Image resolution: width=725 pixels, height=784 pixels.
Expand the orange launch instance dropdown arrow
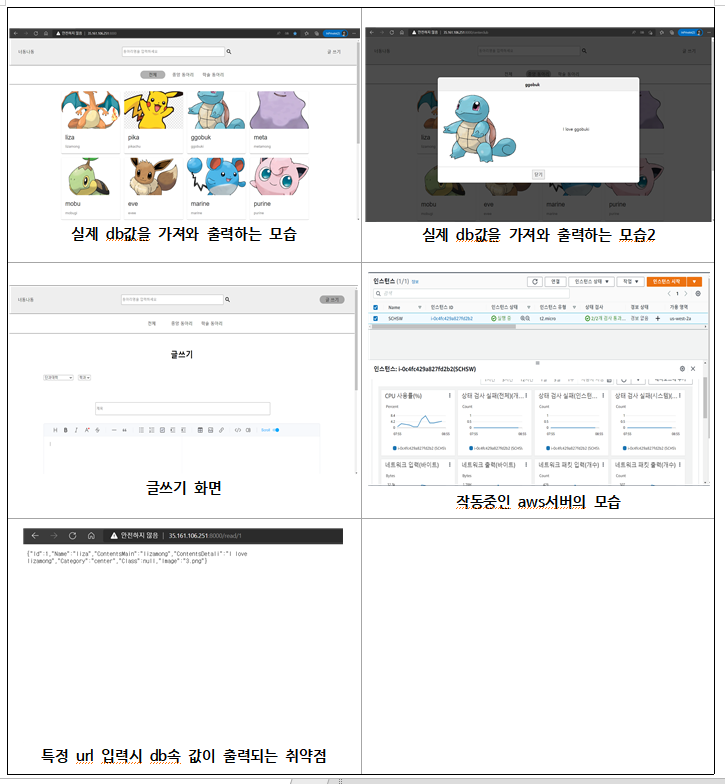694,282
